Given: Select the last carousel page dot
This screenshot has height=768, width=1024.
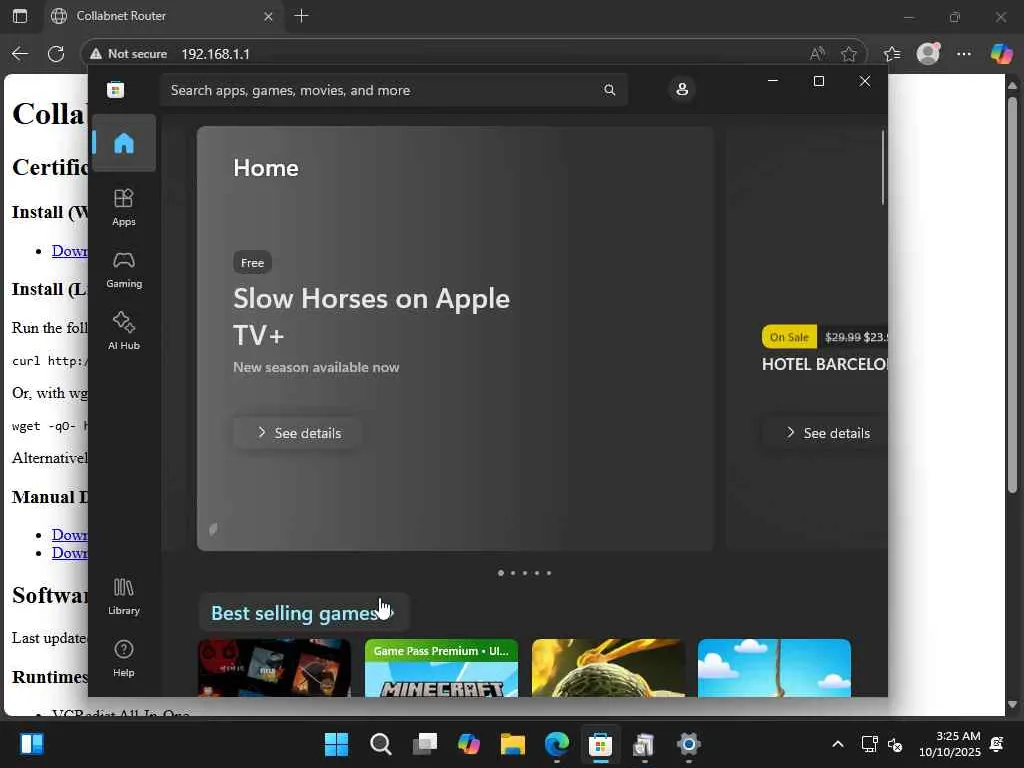Looking at the screenshot, I should (549, 573).
